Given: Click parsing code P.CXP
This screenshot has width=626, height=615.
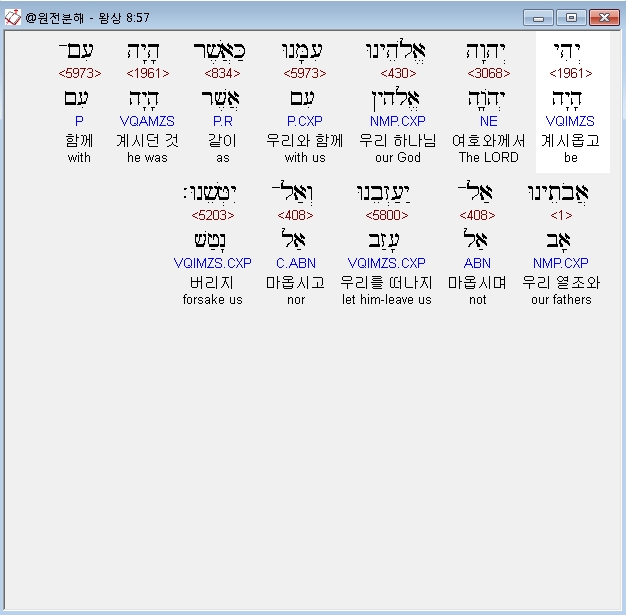Looking at the screenshot, I should tap(305, 121).
